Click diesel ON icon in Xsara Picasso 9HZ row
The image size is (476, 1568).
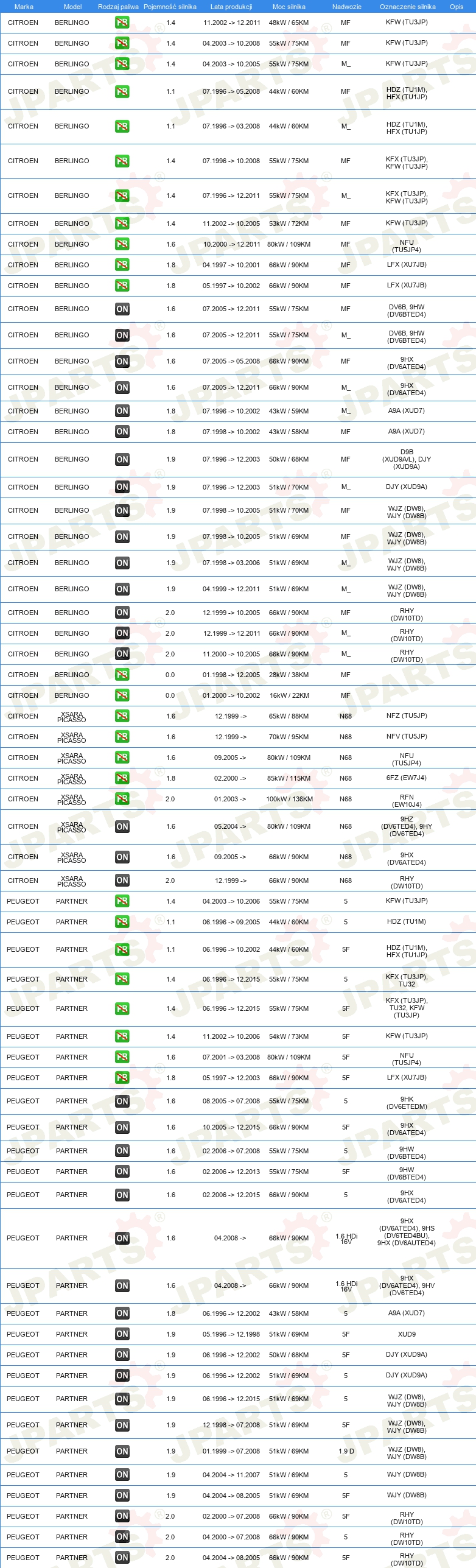click(x=122, y=827)
